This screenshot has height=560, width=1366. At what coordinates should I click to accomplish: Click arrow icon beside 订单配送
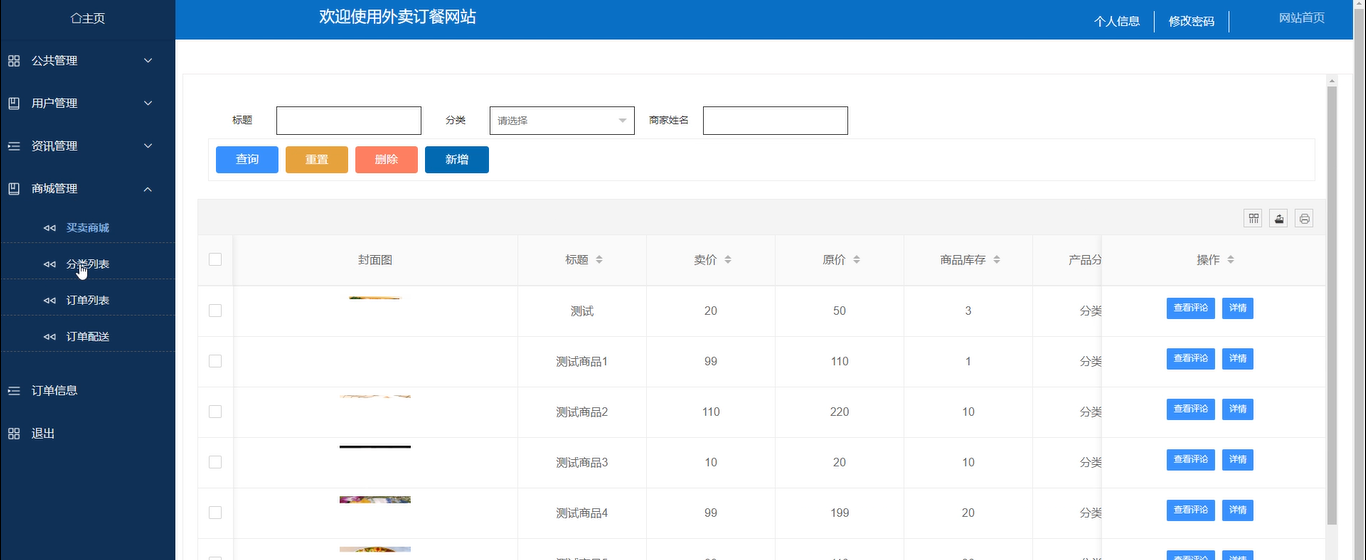tap(50, 337)
